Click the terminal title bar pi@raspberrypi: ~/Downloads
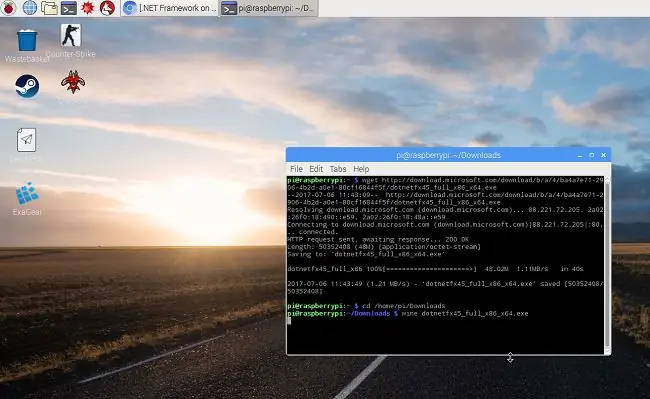Image resolution: width=650 pixels, height=399 pixels. (x=449, y=155)
